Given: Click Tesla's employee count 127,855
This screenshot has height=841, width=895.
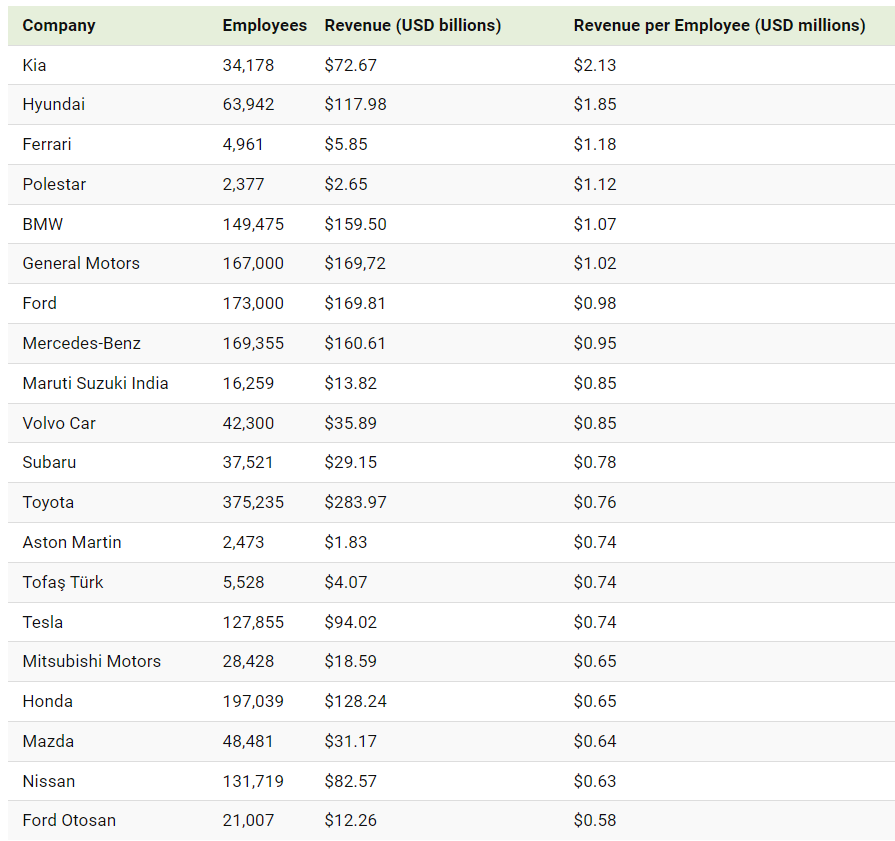Looking at the screenshot, I should [x=253, y=622].
